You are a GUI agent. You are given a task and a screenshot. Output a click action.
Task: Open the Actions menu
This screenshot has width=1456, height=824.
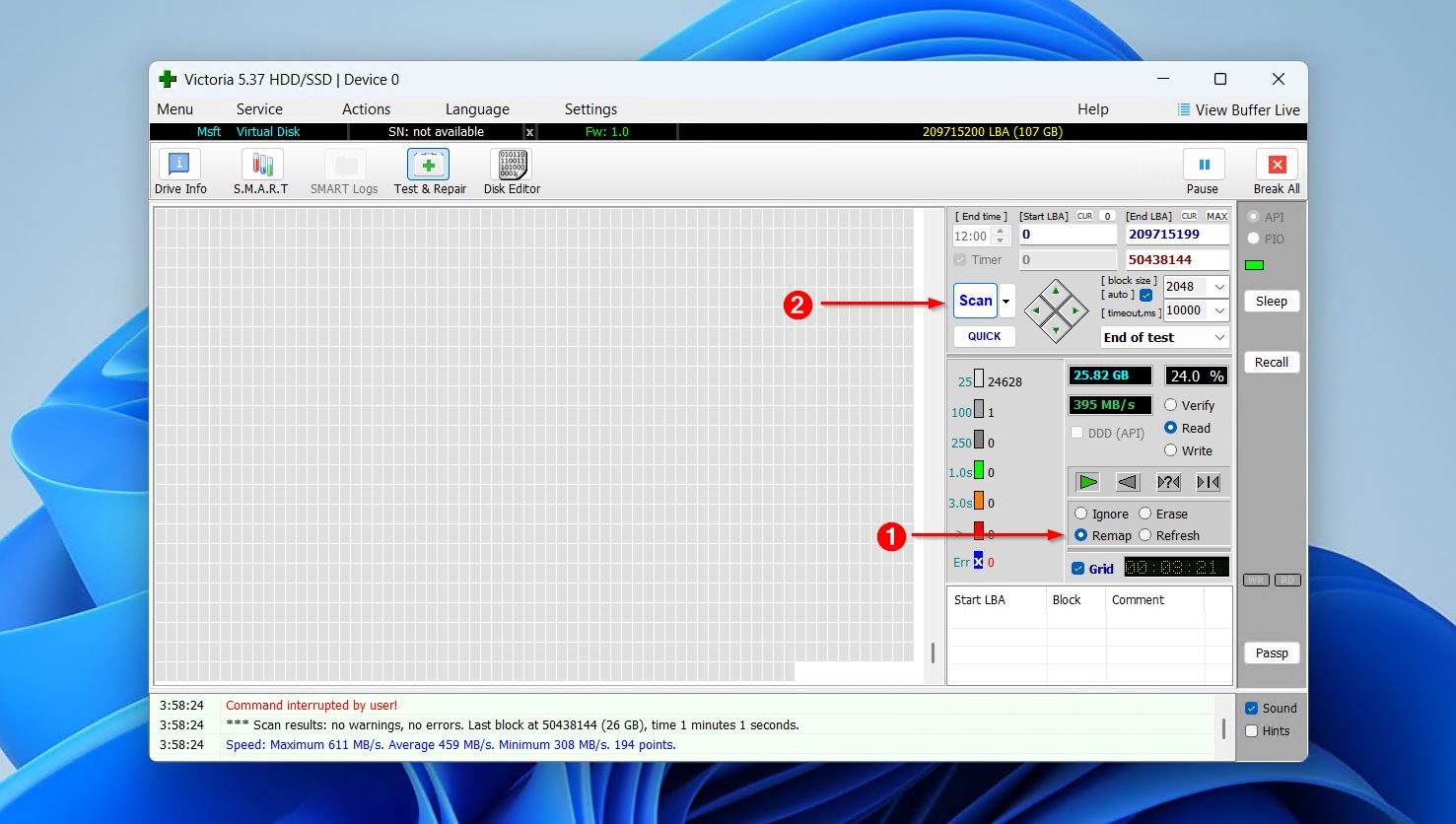coord(366,108)
